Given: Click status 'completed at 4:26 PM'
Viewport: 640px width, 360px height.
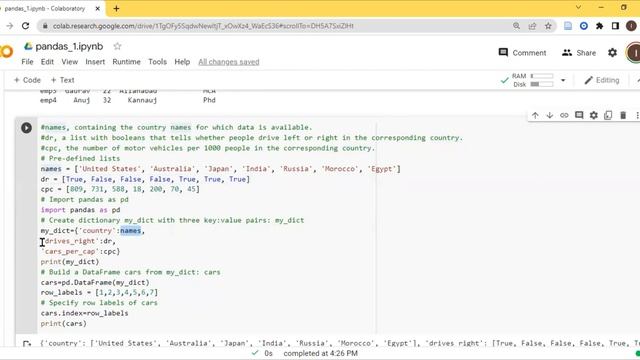Looking at the screenshot, I should point(320,353).
